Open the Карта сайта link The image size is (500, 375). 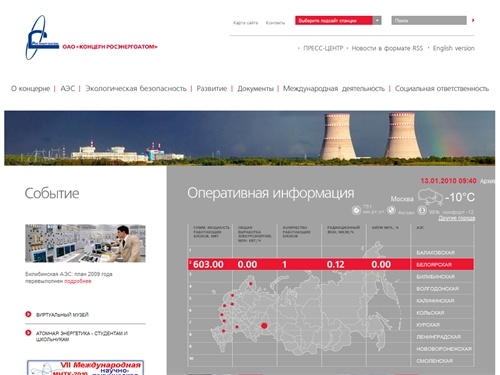[245, 23]
